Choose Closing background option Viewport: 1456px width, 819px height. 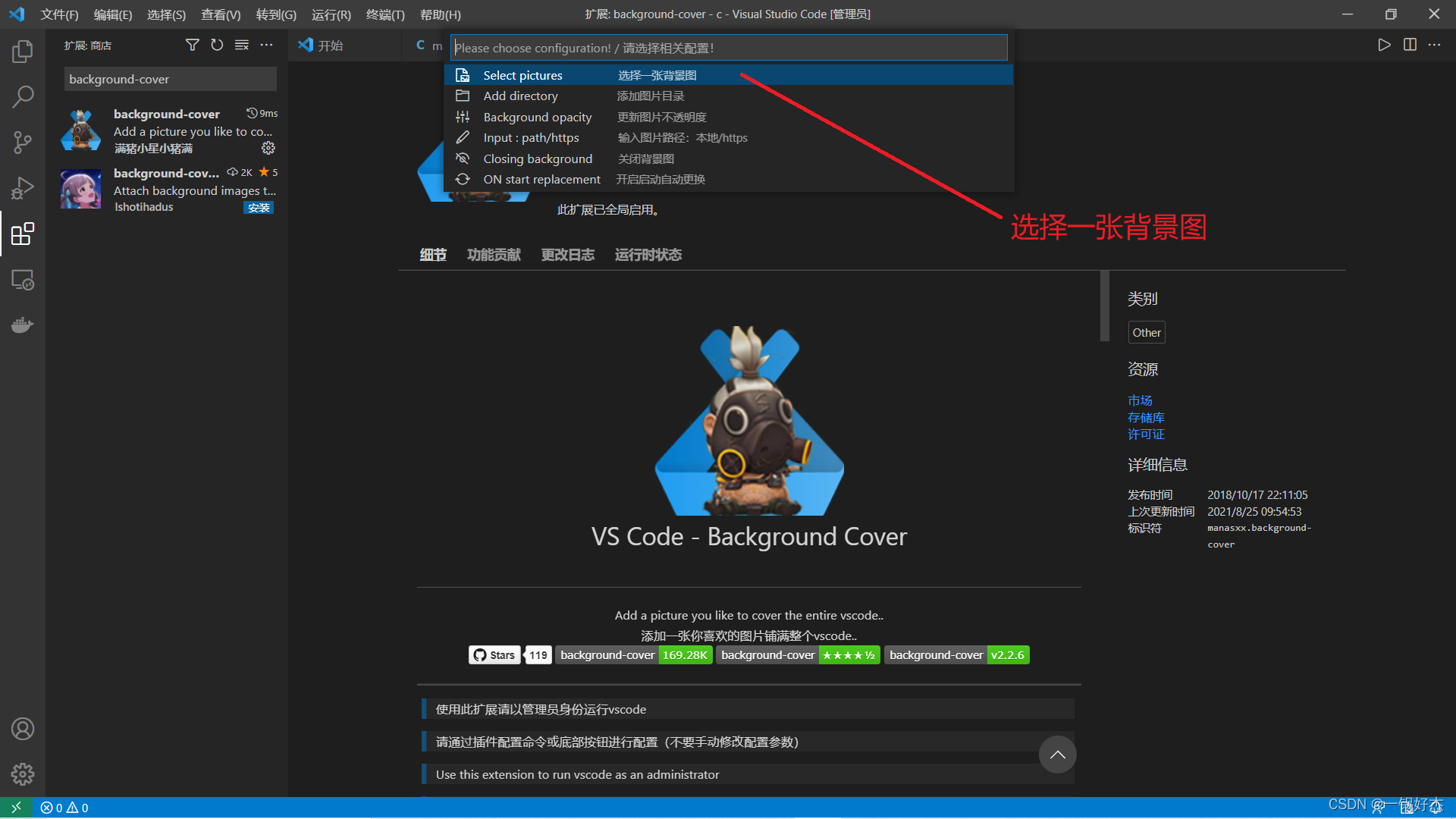(729, 158)
